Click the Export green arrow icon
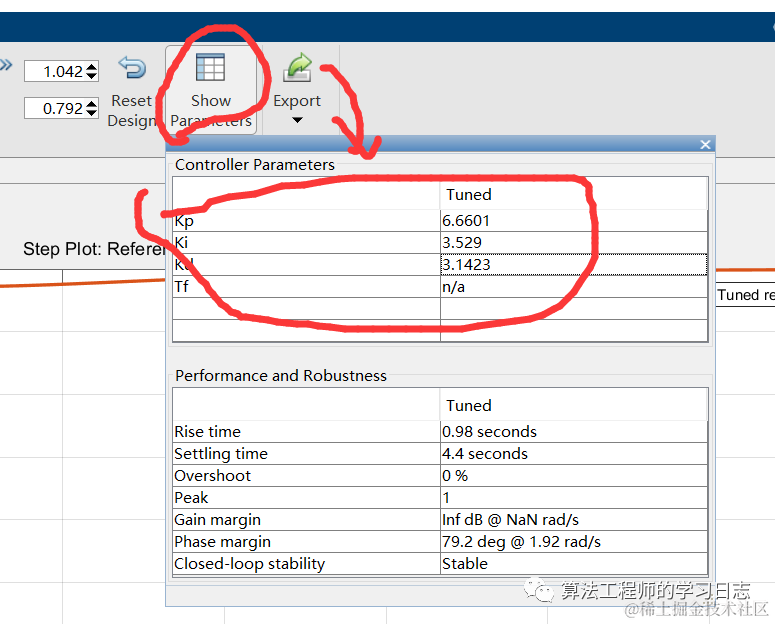This screenshot has width=775, height=624. pos(298,67)
